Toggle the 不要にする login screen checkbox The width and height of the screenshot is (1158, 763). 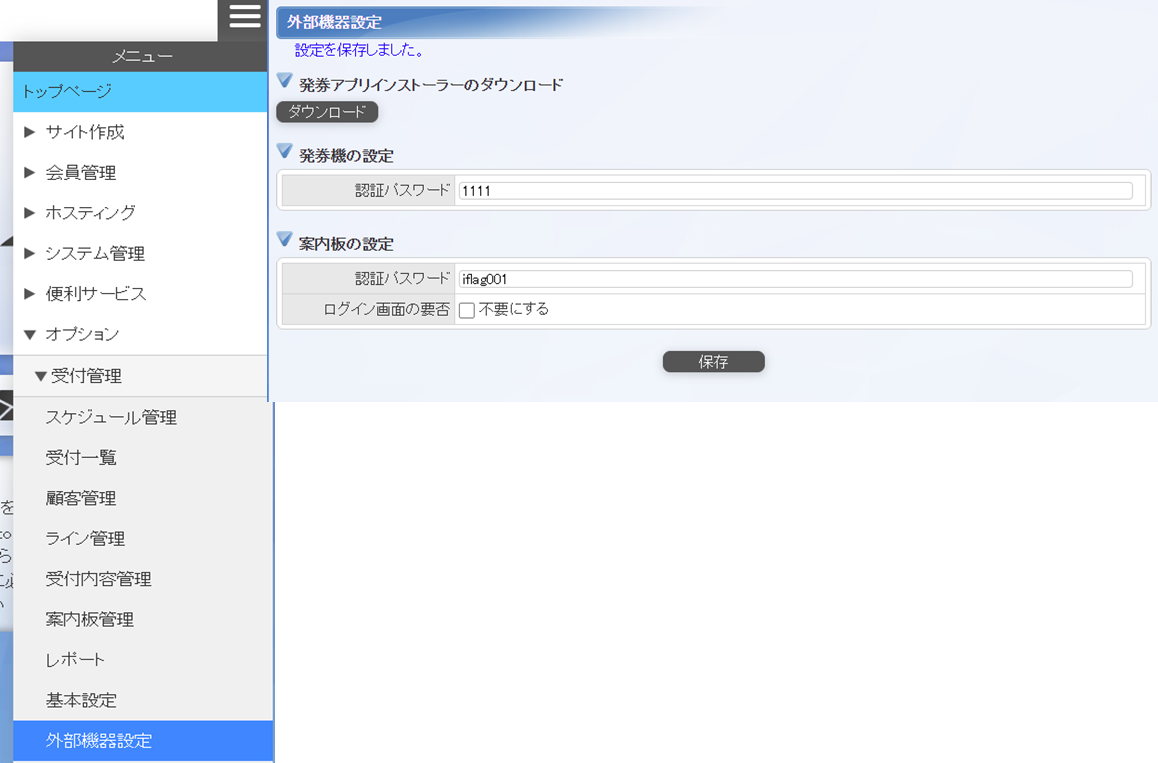pos(467,311)
